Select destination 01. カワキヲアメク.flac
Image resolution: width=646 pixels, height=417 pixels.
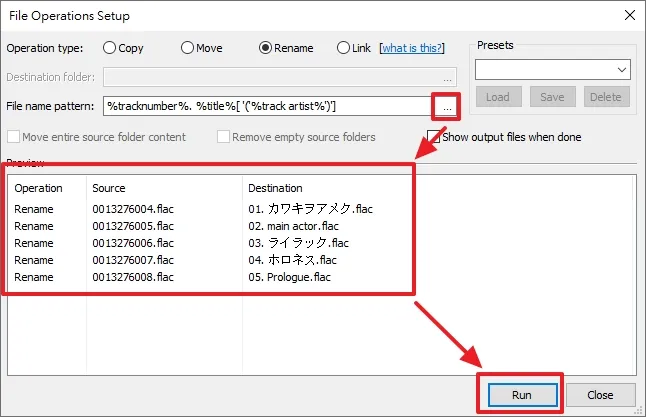click(311, 209)
